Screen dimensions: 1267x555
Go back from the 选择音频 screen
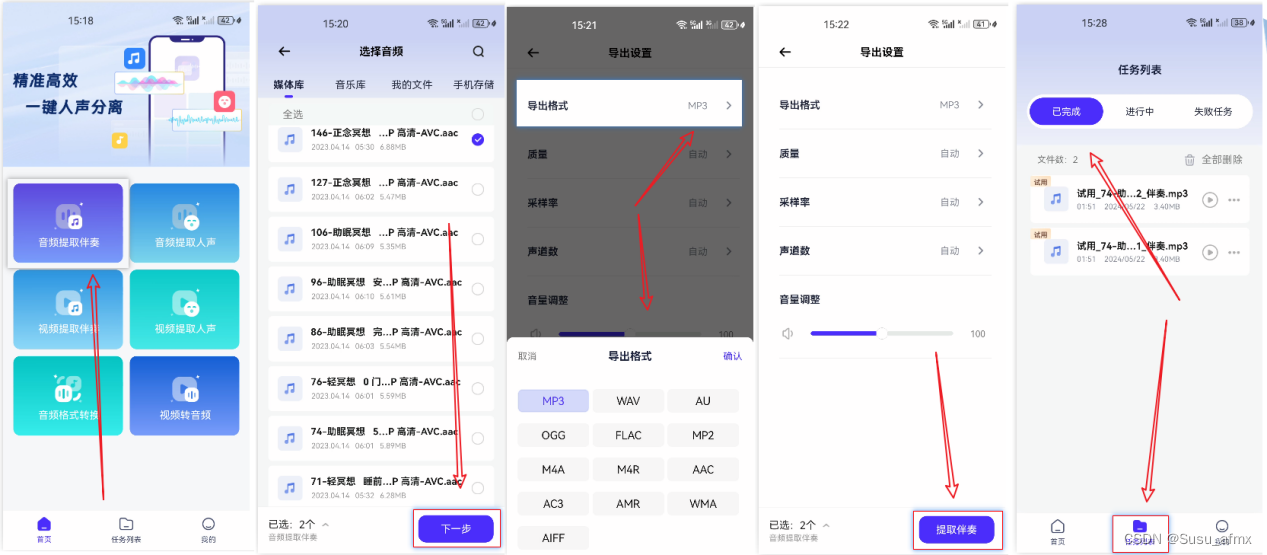pos(284,51)
